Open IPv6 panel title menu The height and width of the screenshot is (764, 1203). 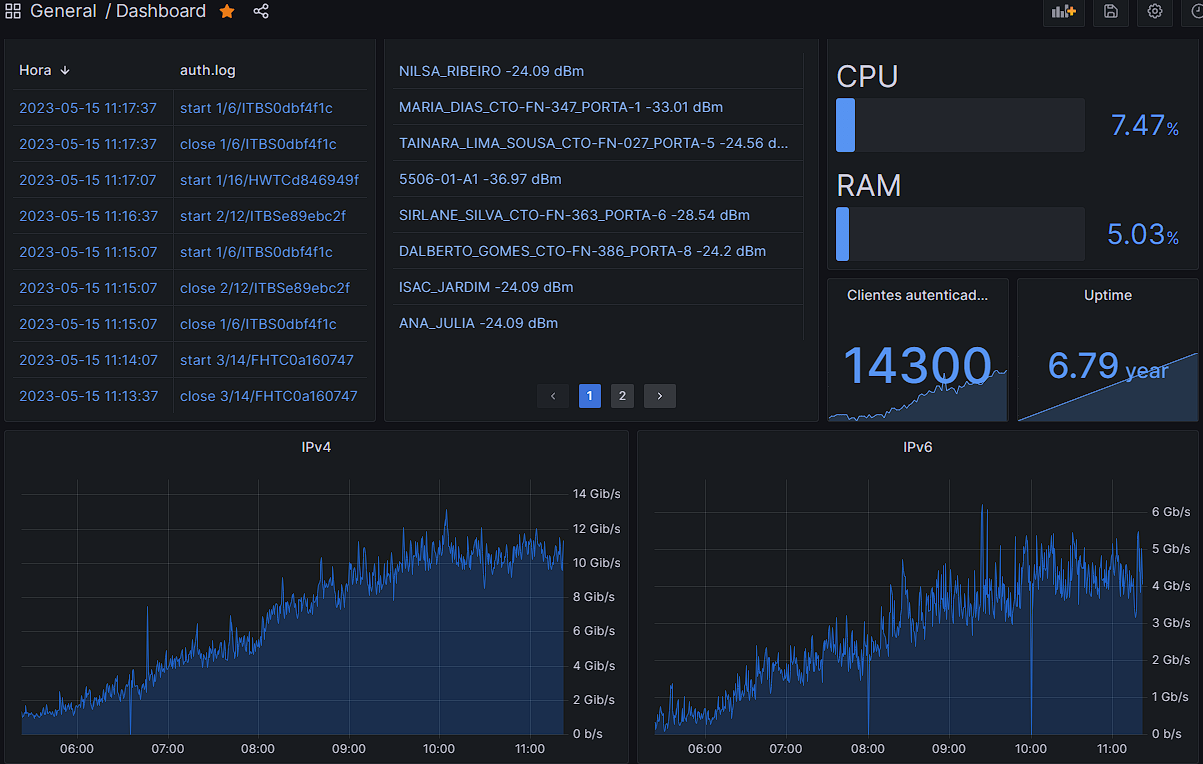[x=917, y=447]
